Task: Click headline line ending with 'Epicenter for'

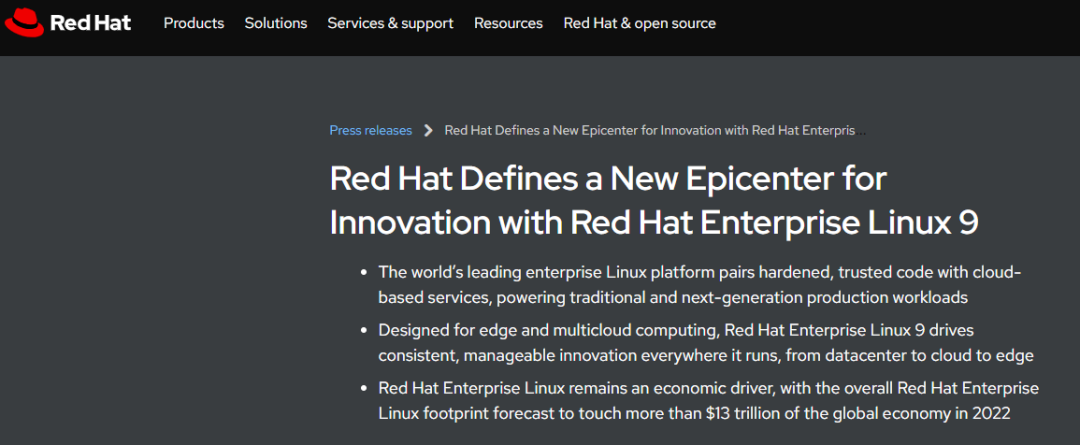Action: pyautogui.click(x=608, y=179)
